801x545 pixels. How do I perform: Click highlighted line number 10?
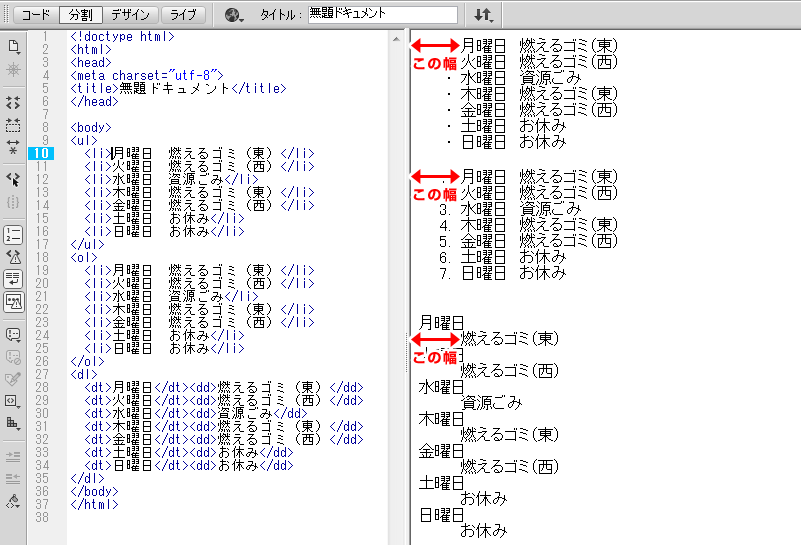[x=41, y=153]
